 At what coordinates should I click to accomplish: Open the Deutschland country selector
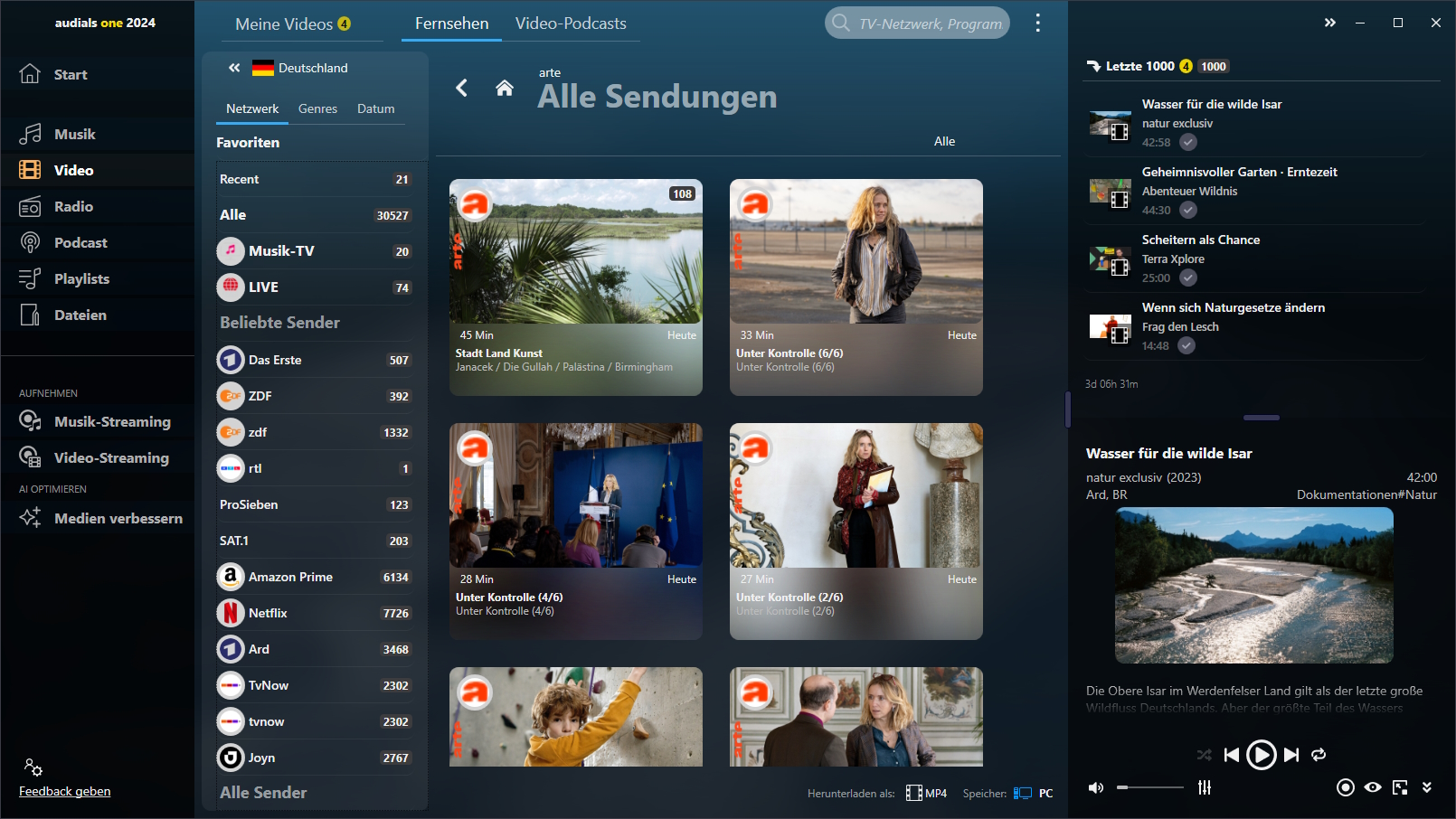point(300,68)
